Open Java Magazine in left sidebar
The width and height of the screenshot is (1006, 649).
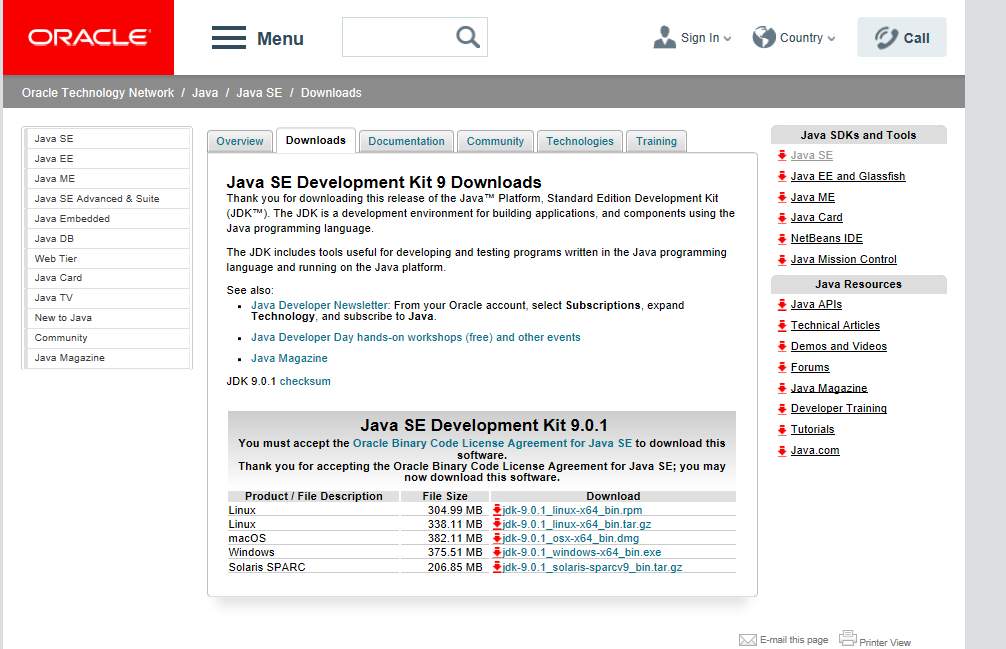(108, 358)
